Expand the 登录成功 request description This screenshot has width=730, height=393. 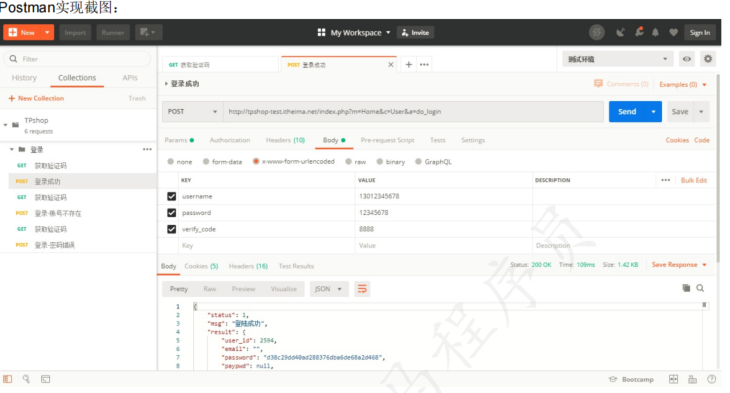point(166,84)
